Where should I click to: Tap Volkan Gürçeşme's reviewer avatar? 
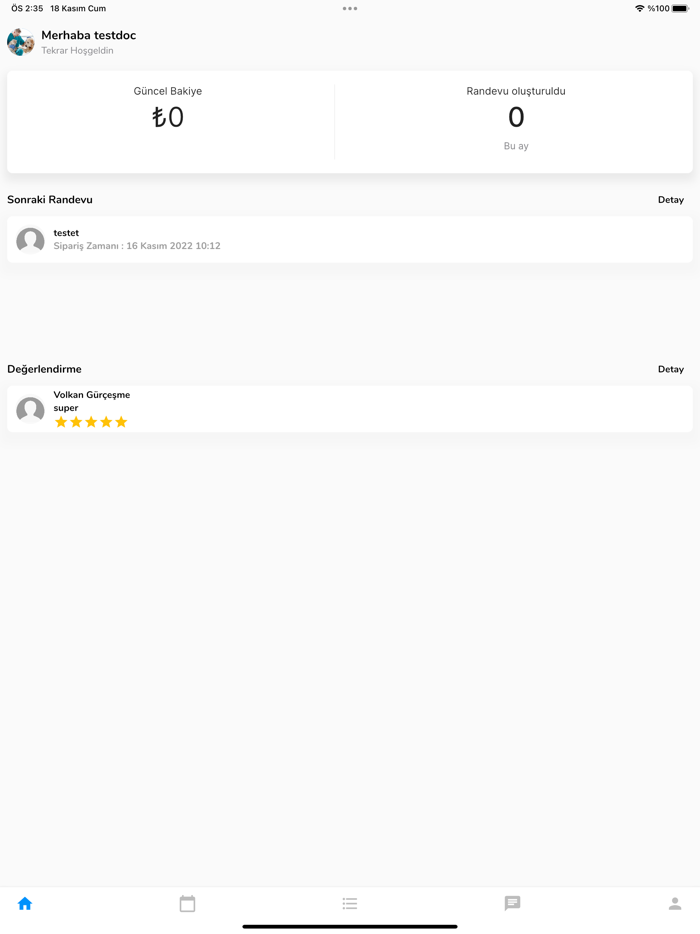[x=30, y=409]
